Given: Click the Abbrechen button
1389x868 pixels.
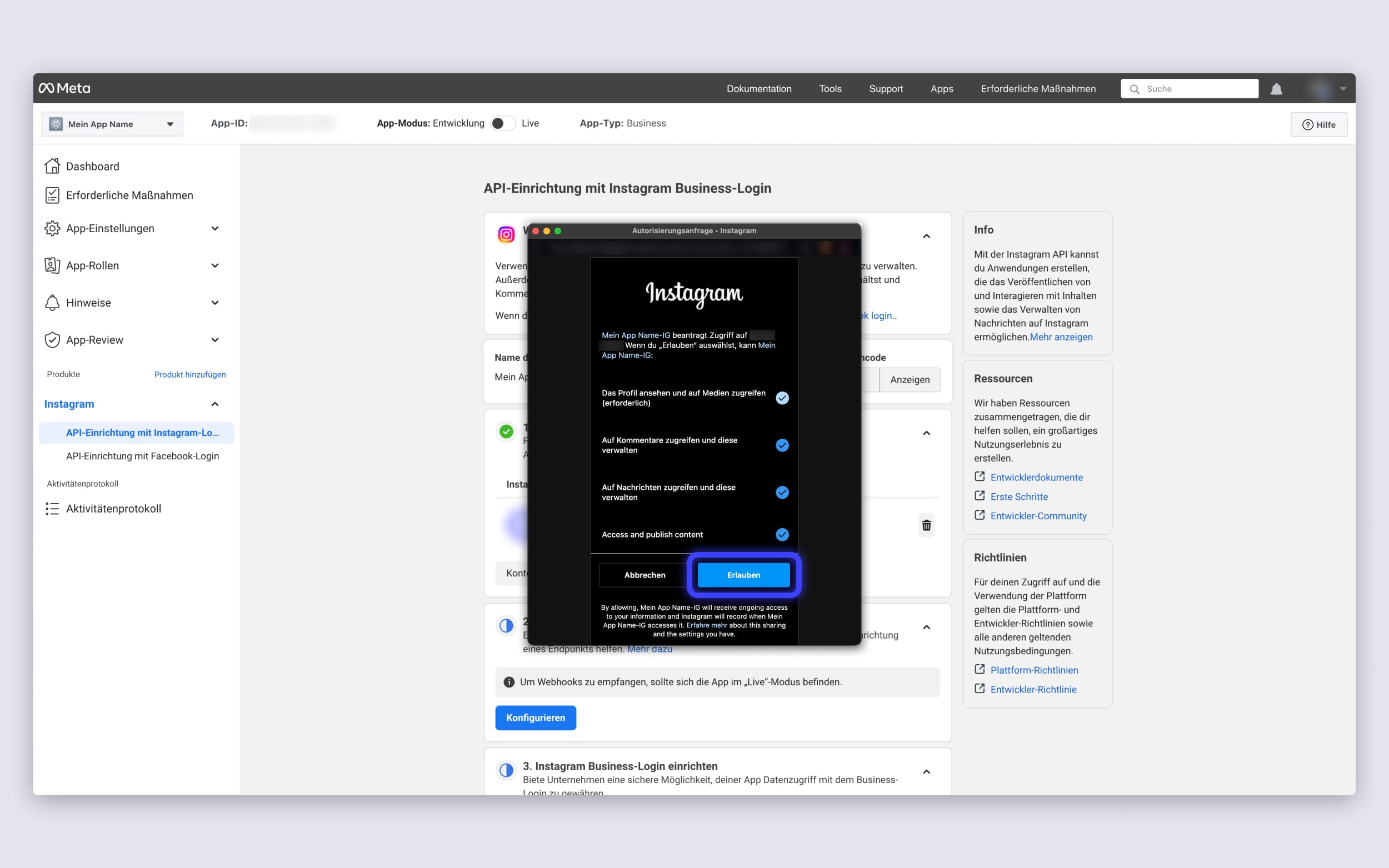Looking at the screenshot, I should pyautogui.click(x=645, y=575).
